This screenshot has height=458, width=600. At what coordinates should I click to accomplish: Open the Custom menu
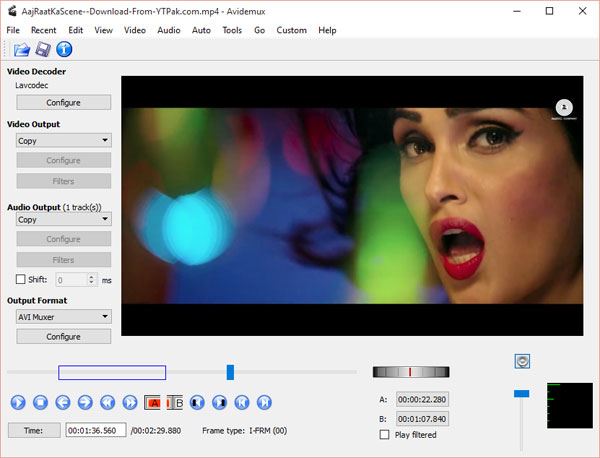click(x=292, y=30)
